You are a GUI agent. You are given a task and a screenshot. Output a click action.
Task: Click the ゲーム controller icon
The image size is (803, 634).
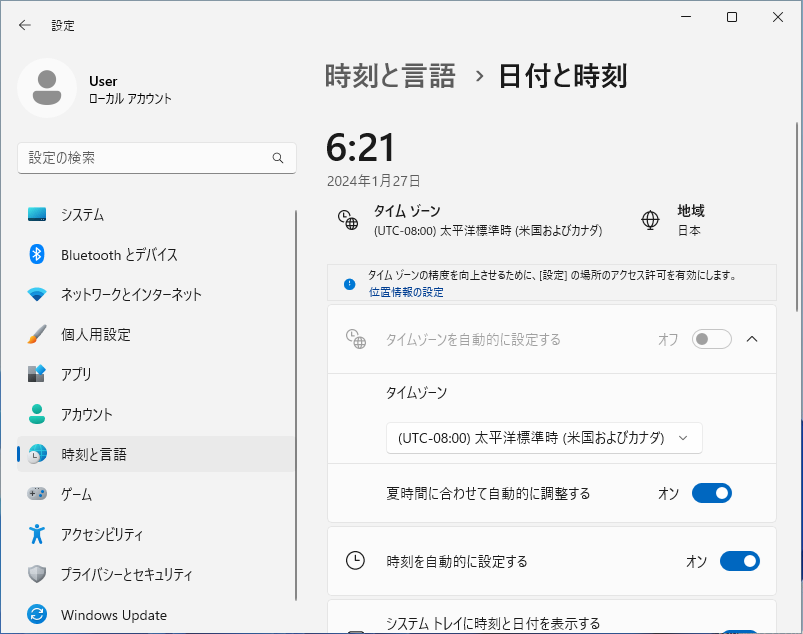pos(37,494)
